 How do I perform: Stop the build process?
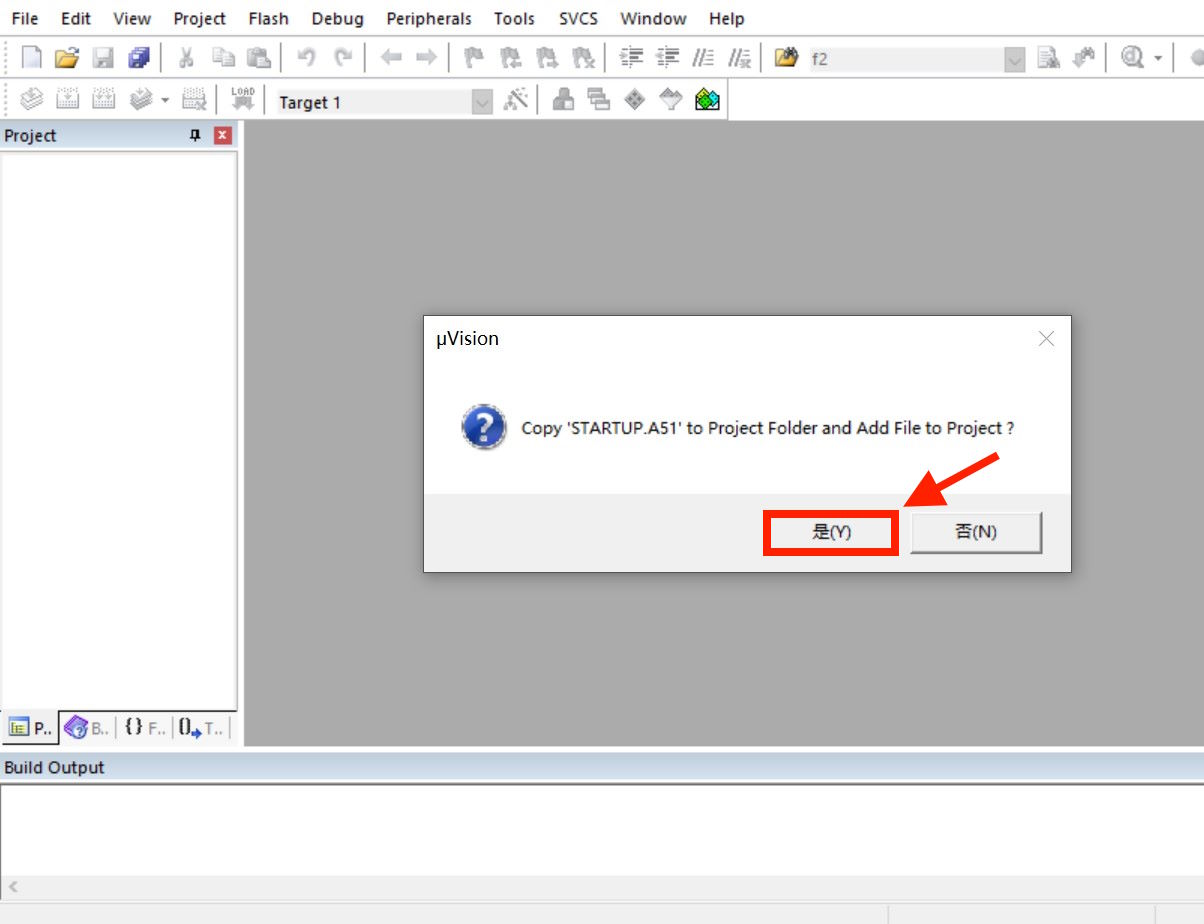click(x=194, y=100)
